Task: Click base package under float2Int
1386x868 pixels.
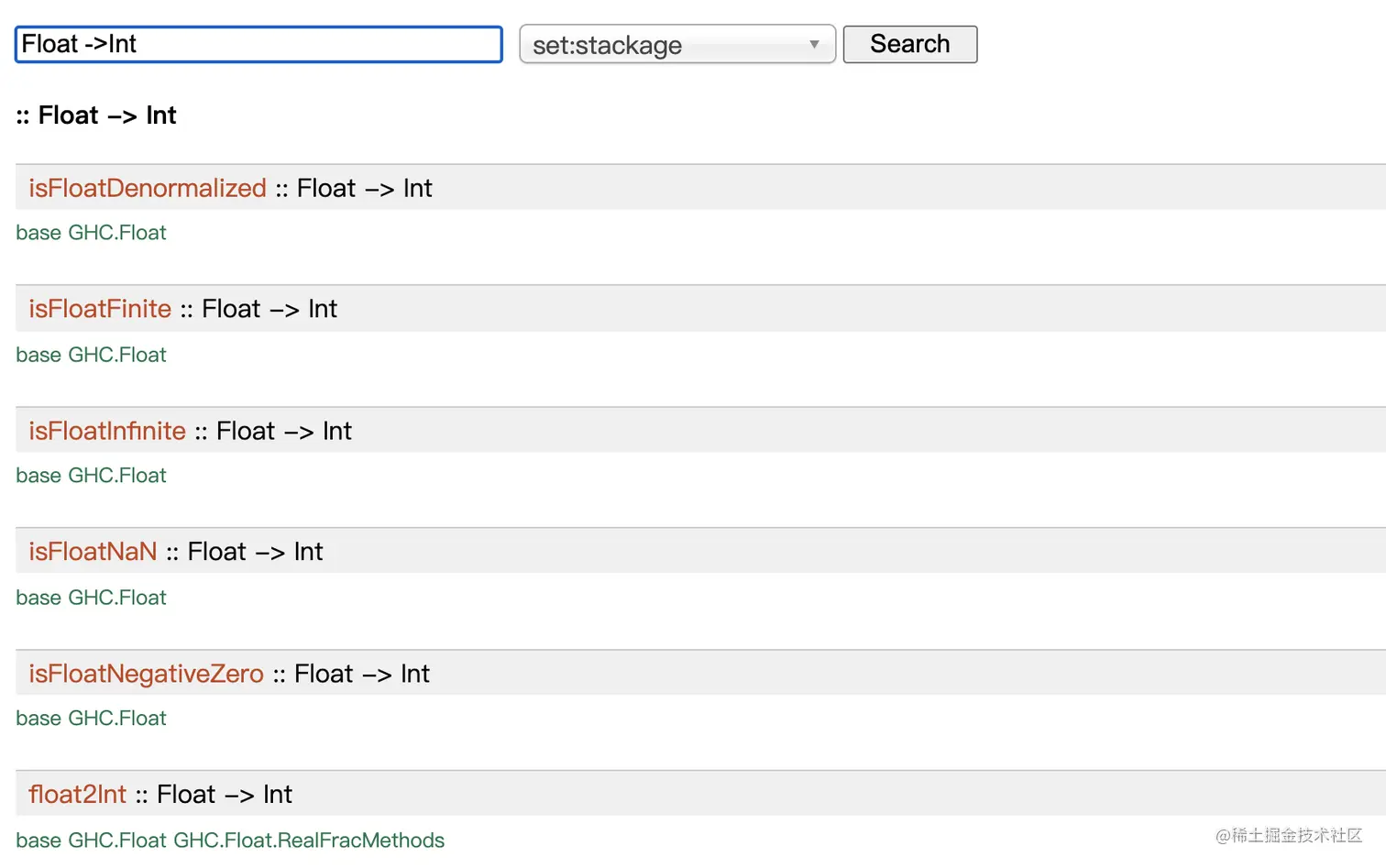Action: (x=38, y=841)
